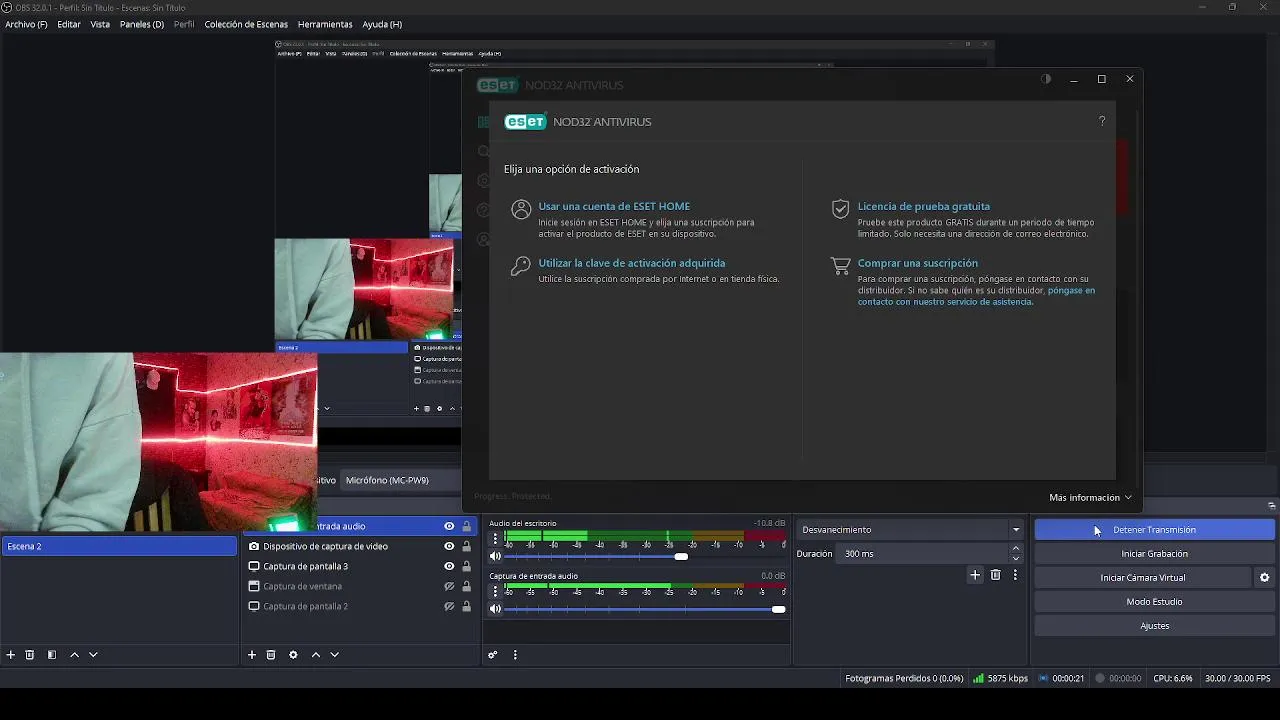Image resolution: width=1280 pixels, height=720 pixels.
Task: Click Captura de entrada audio volume slider
Action: [645, 609]
